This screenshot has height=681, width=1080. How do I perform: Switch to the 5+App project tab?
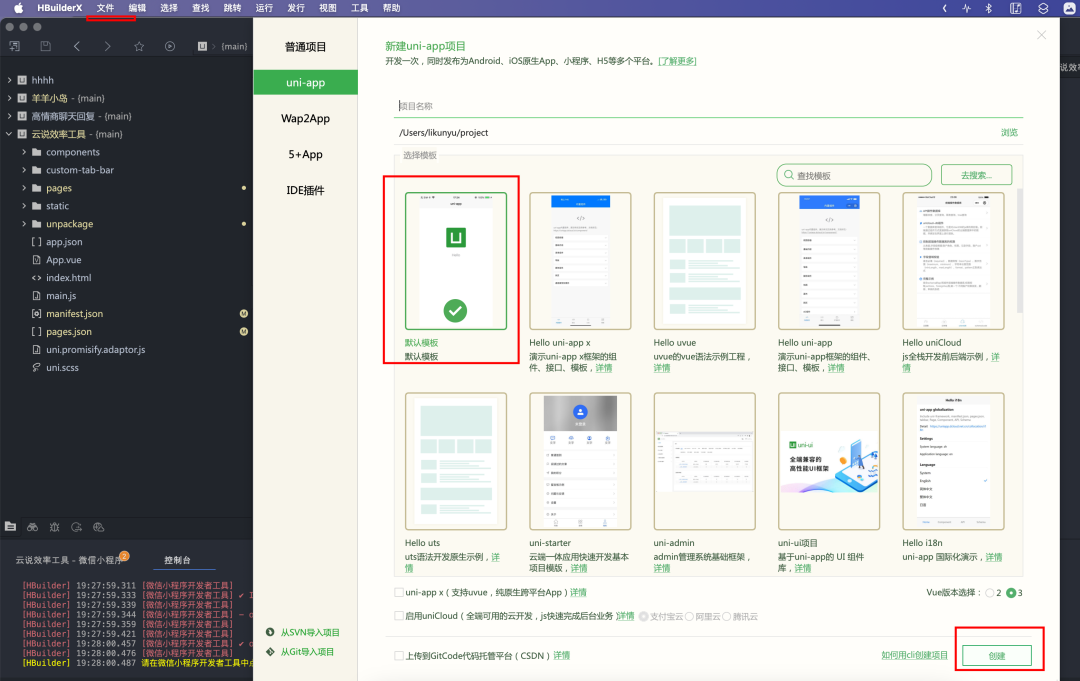point(305,154)
